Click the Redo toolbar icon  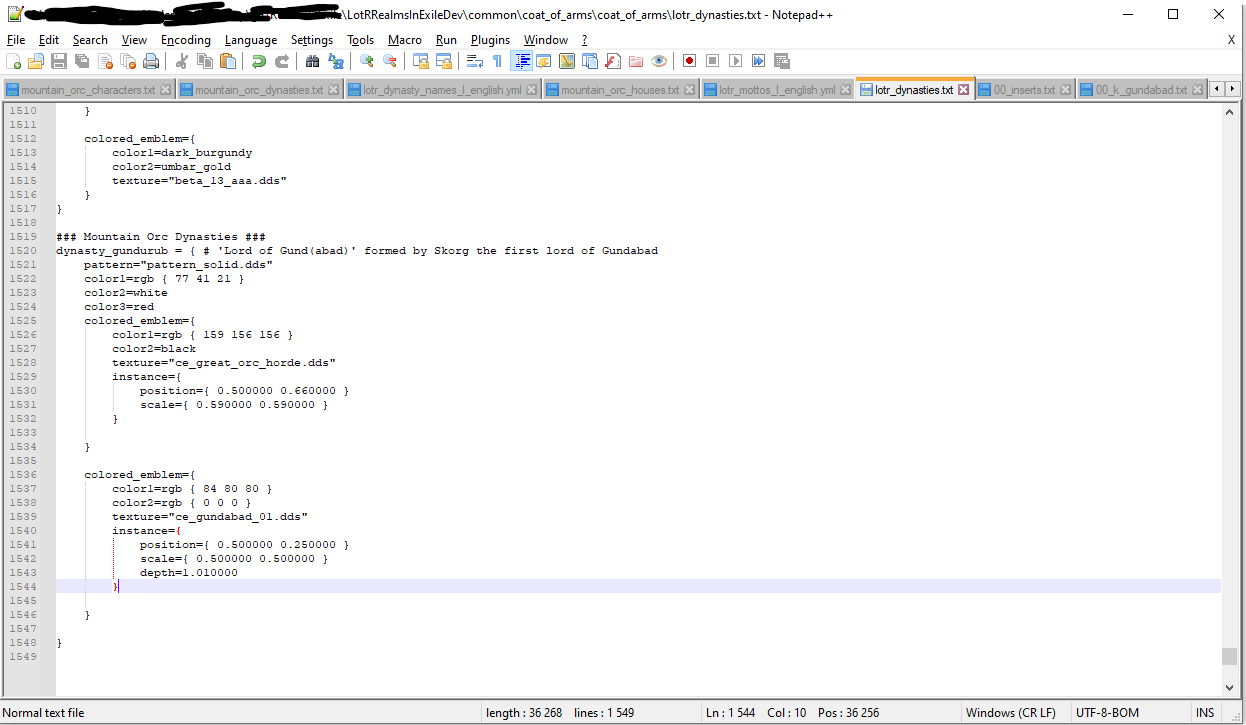[x=282, y=61]
